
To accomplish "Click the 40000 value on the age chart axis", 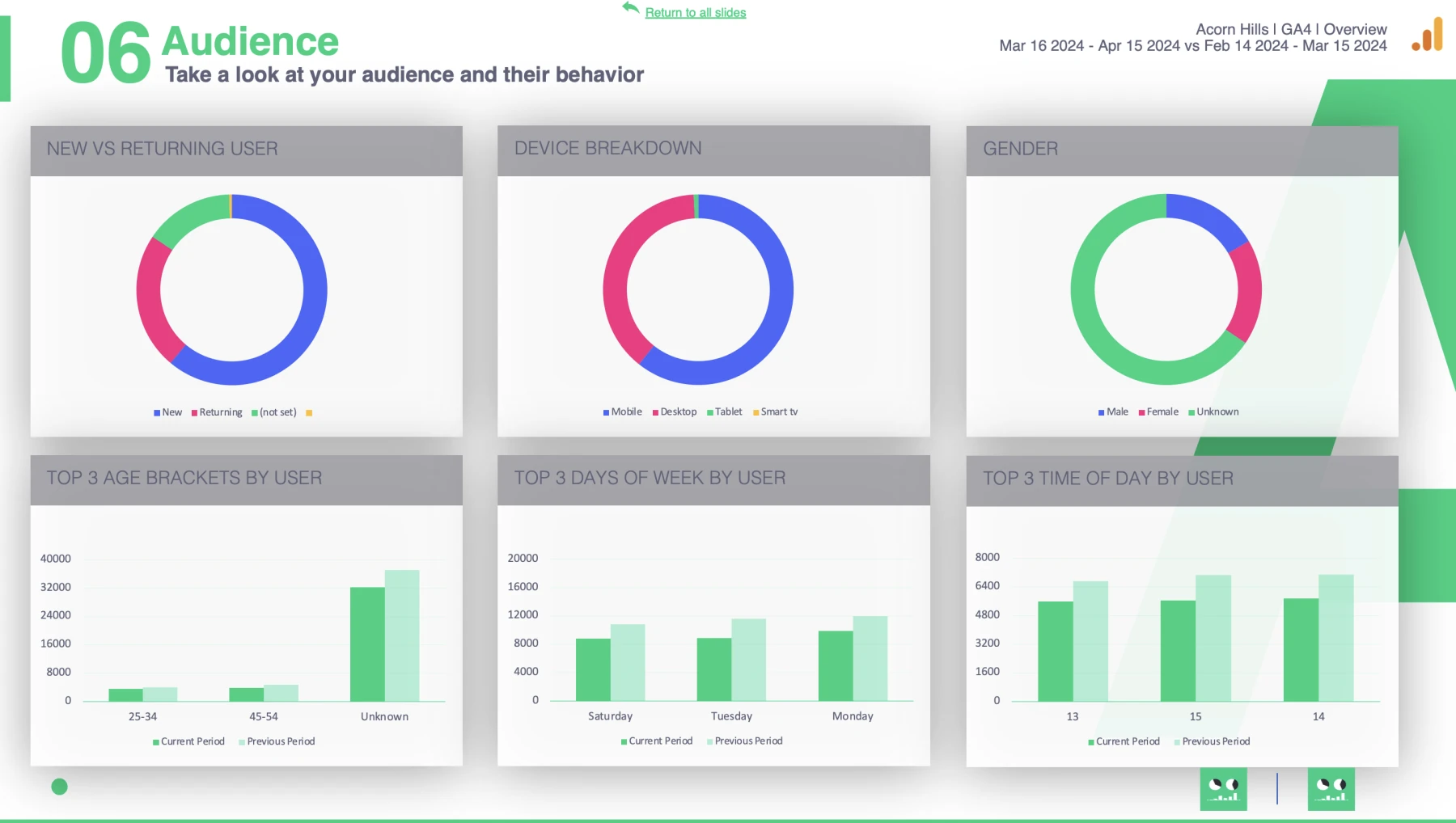I will (x=56, y=559).
